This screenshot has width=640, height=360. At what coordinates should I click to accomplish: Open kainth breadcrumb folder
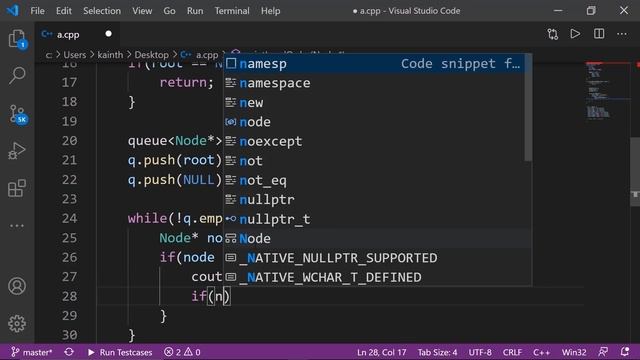(x=110, y=54)
